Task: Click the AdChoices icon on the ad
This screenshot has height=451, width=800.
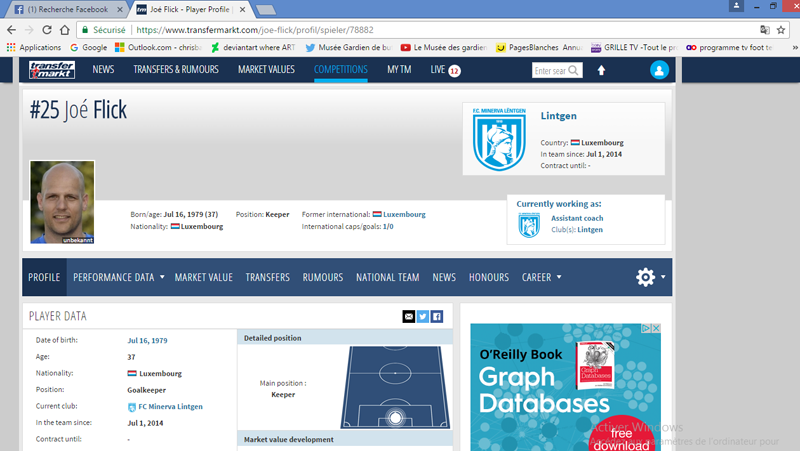Action: coord(646,328)
